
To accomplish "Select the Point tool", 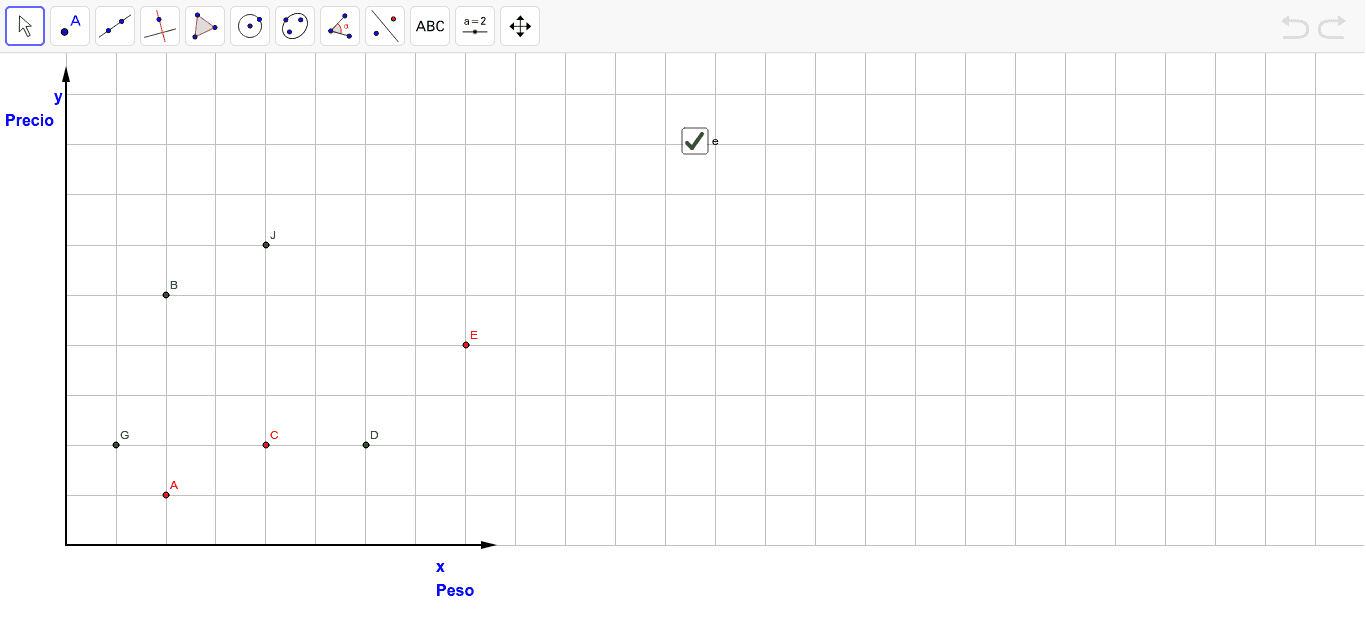I will point(70,26).
